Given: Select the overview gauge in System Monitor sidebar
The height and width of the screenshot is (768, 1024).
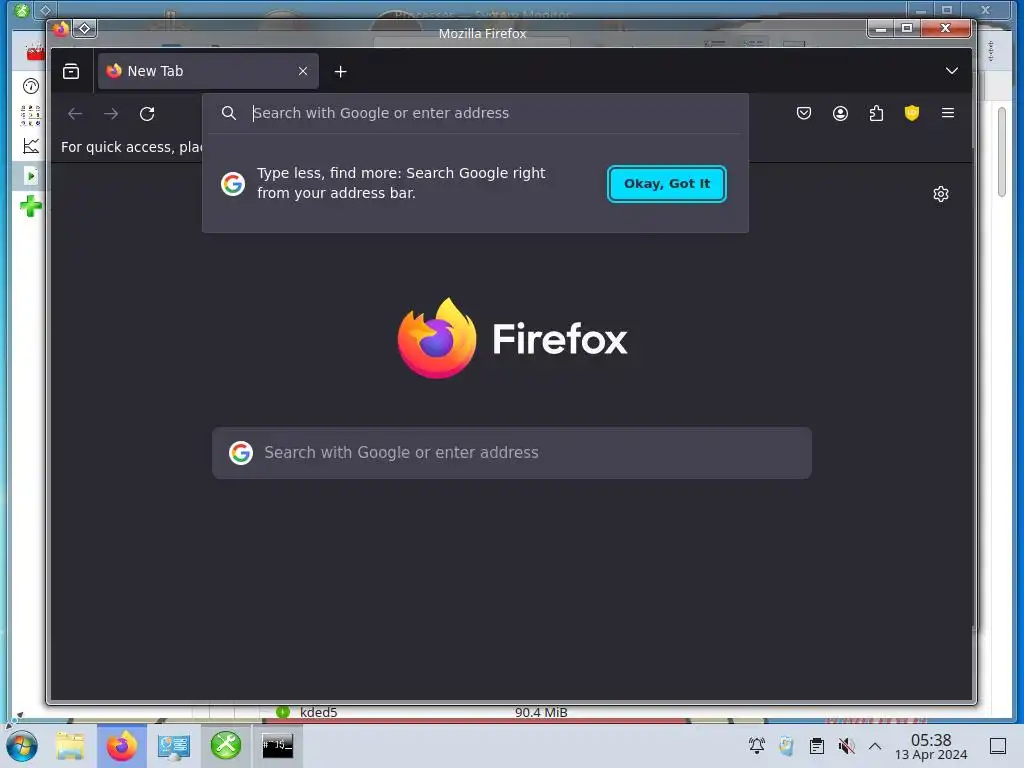Looking at the screenshot, I should [x=31, y=86].
